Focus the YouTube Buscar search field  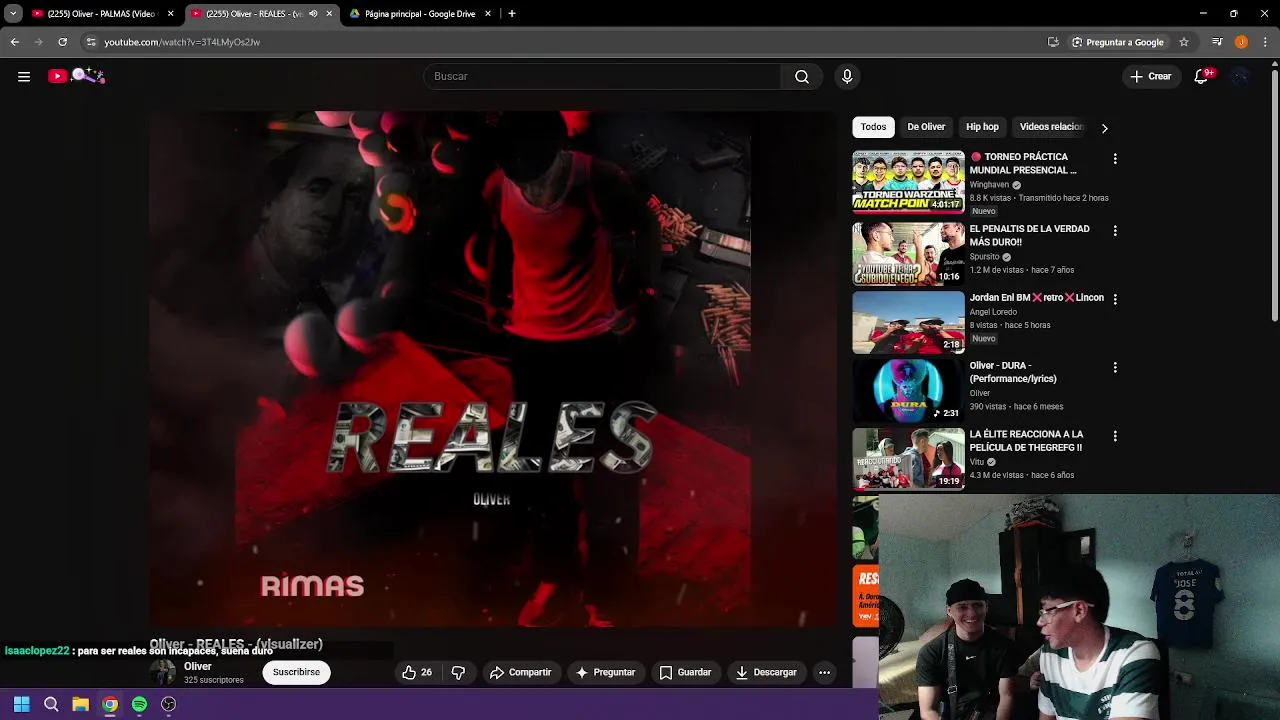(x=602, y=76)
